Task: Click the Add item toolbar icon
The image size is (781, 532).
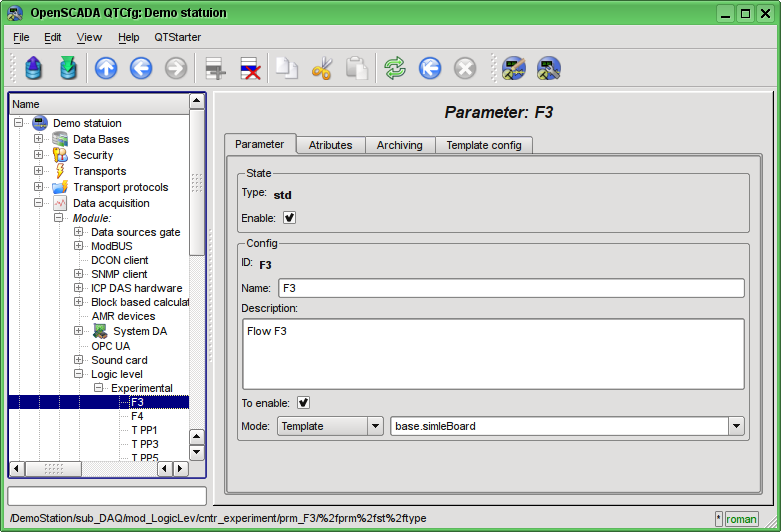Action: [215, 68]
